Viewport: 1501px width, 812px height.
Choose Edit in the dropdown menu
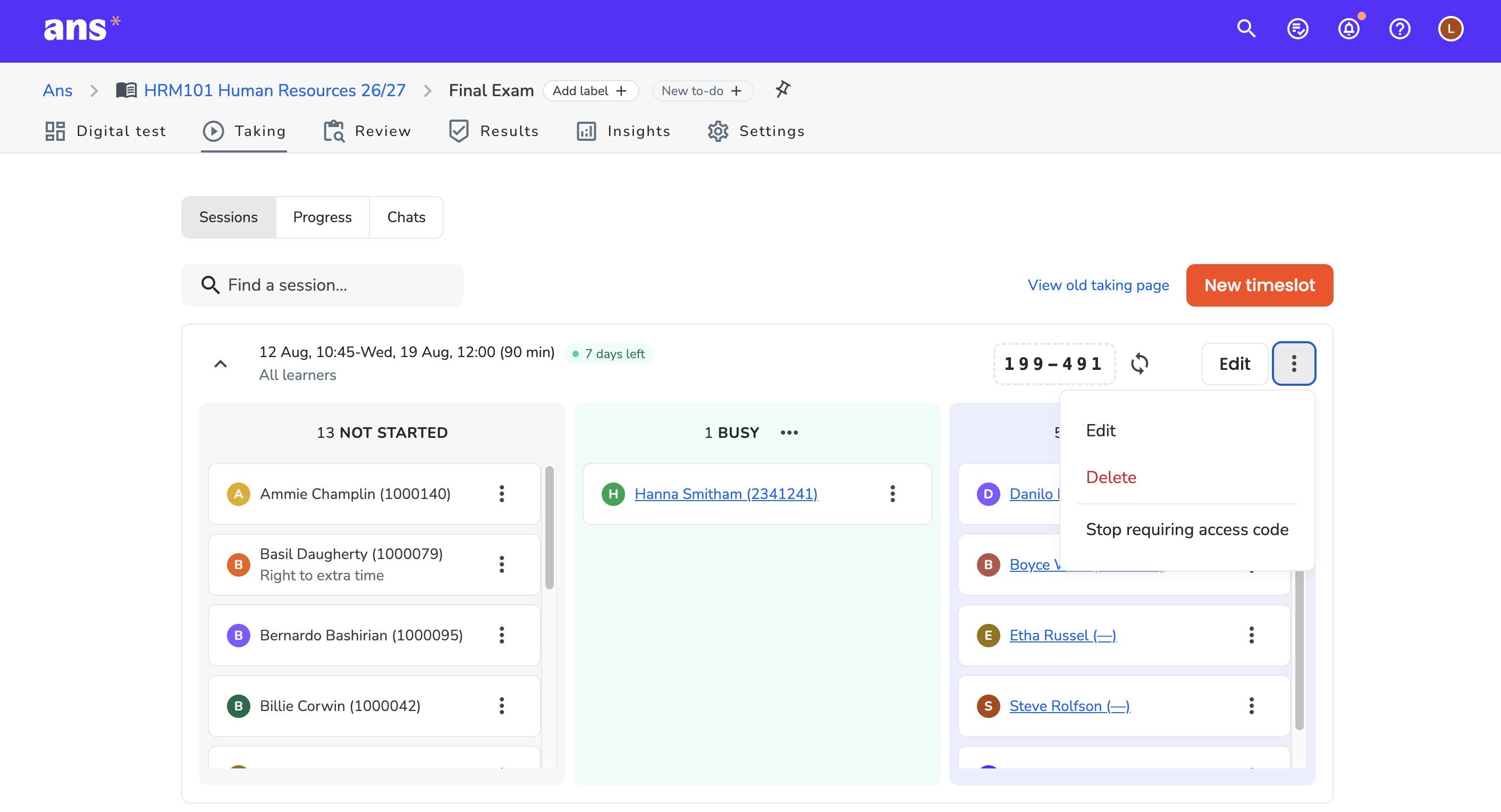[x=1187, y=430]
